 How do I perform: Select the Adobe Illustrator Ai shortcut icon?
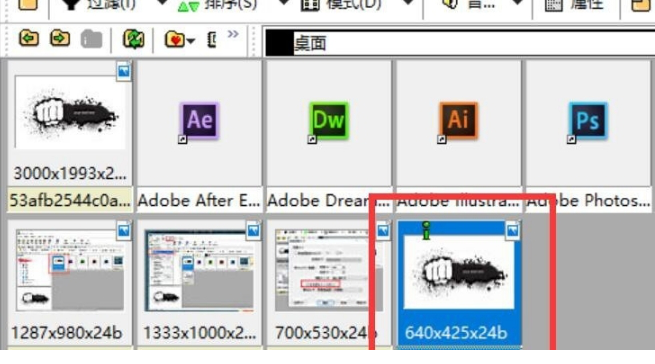point(458,121)
